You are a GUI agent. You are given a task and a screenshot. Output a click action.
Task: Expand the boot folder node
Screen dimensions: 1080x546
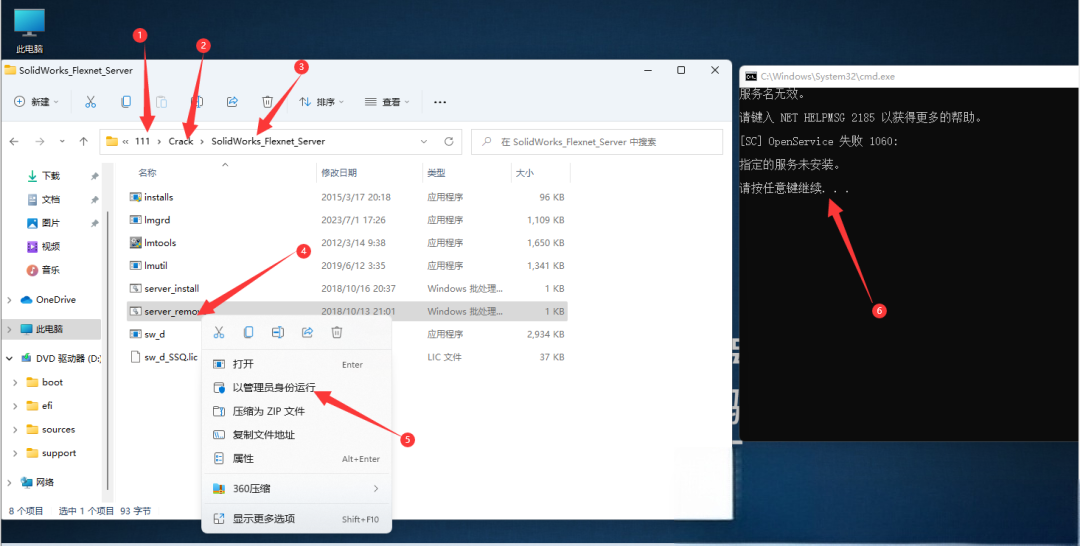point(15,382)
